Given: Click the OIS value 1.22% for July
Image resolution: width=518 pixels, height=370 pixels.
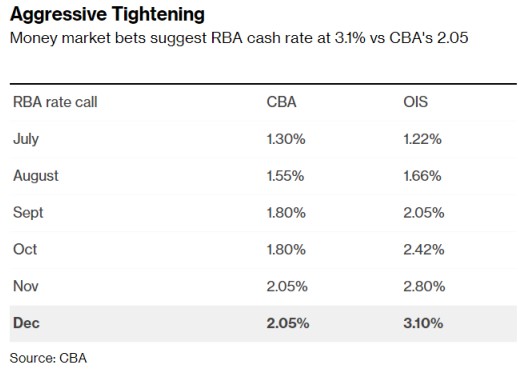Looking at the screenshot, I should (422, 139).
